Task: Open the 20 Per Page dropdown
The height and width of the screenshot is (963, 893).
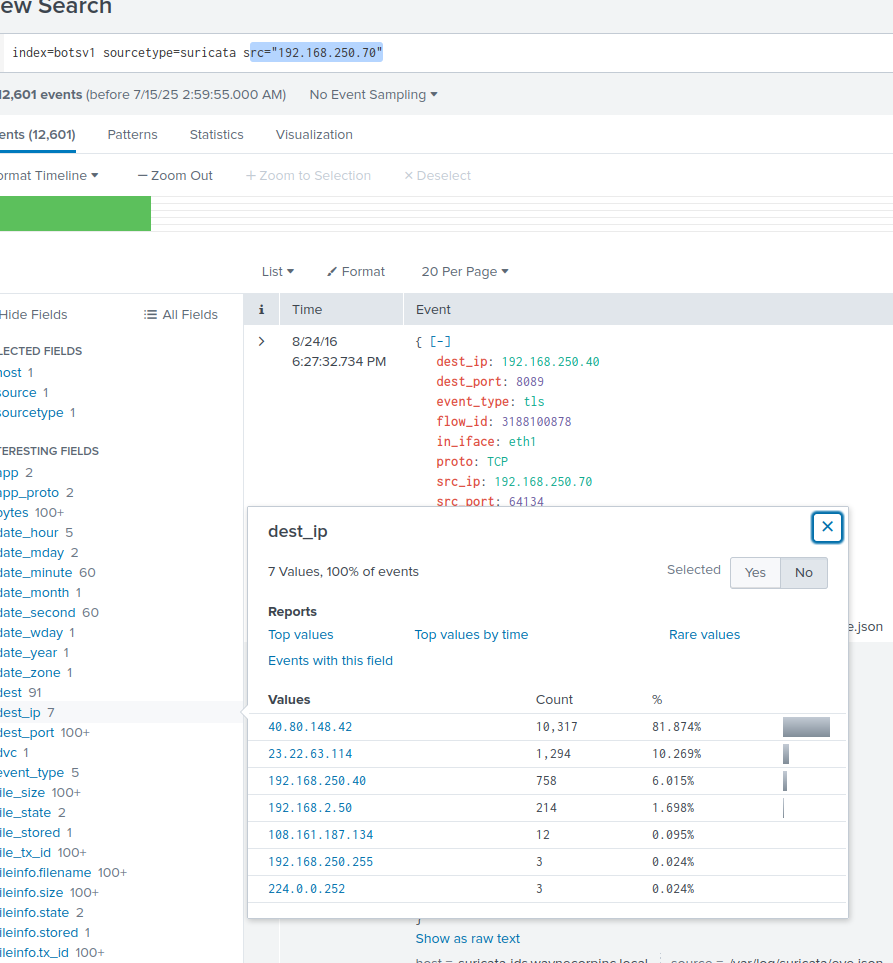Action: [x=465, y=271]
